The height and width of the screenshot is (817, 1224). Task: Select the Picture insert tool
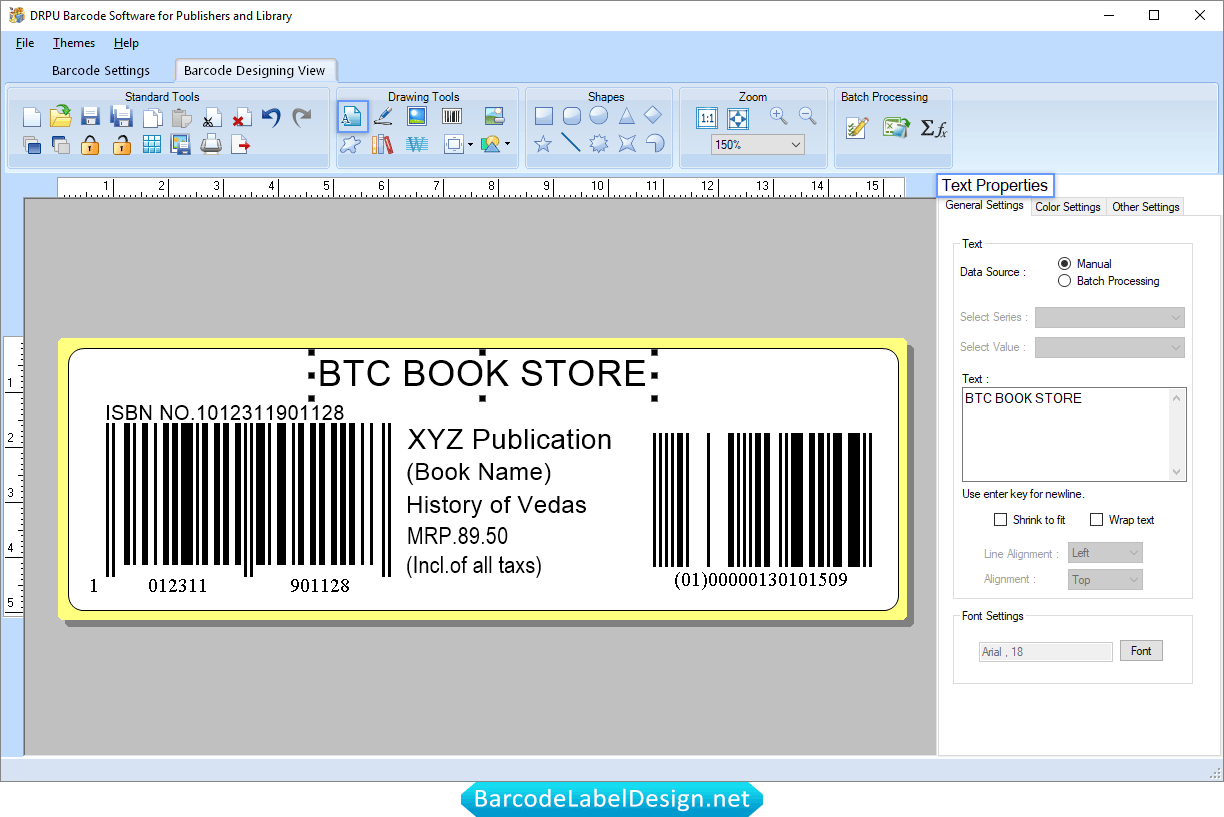pos(417,117)
